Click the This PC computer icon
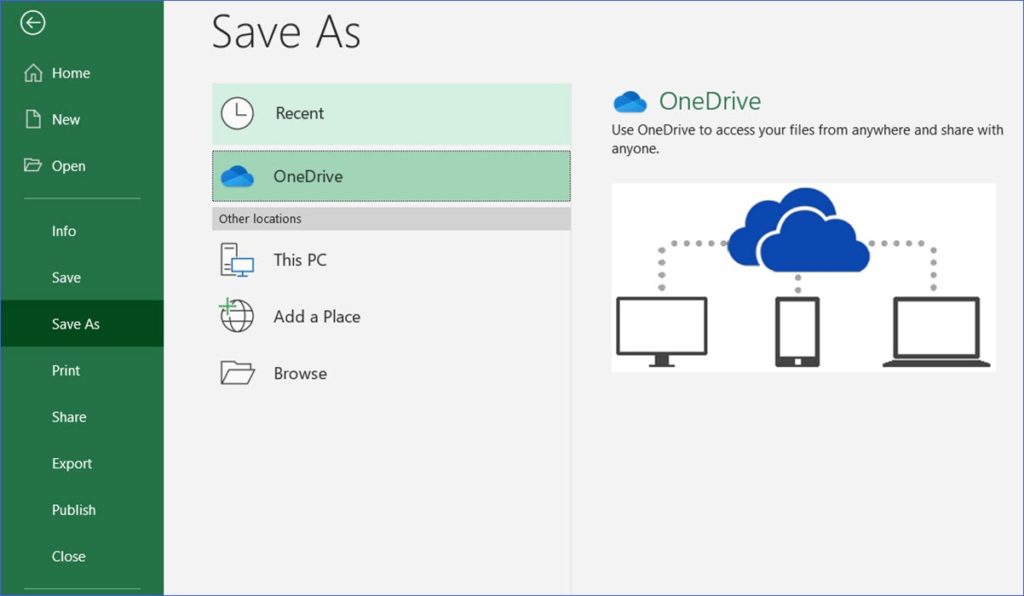This screenshot has height=596, width=1024. point(237,260)
